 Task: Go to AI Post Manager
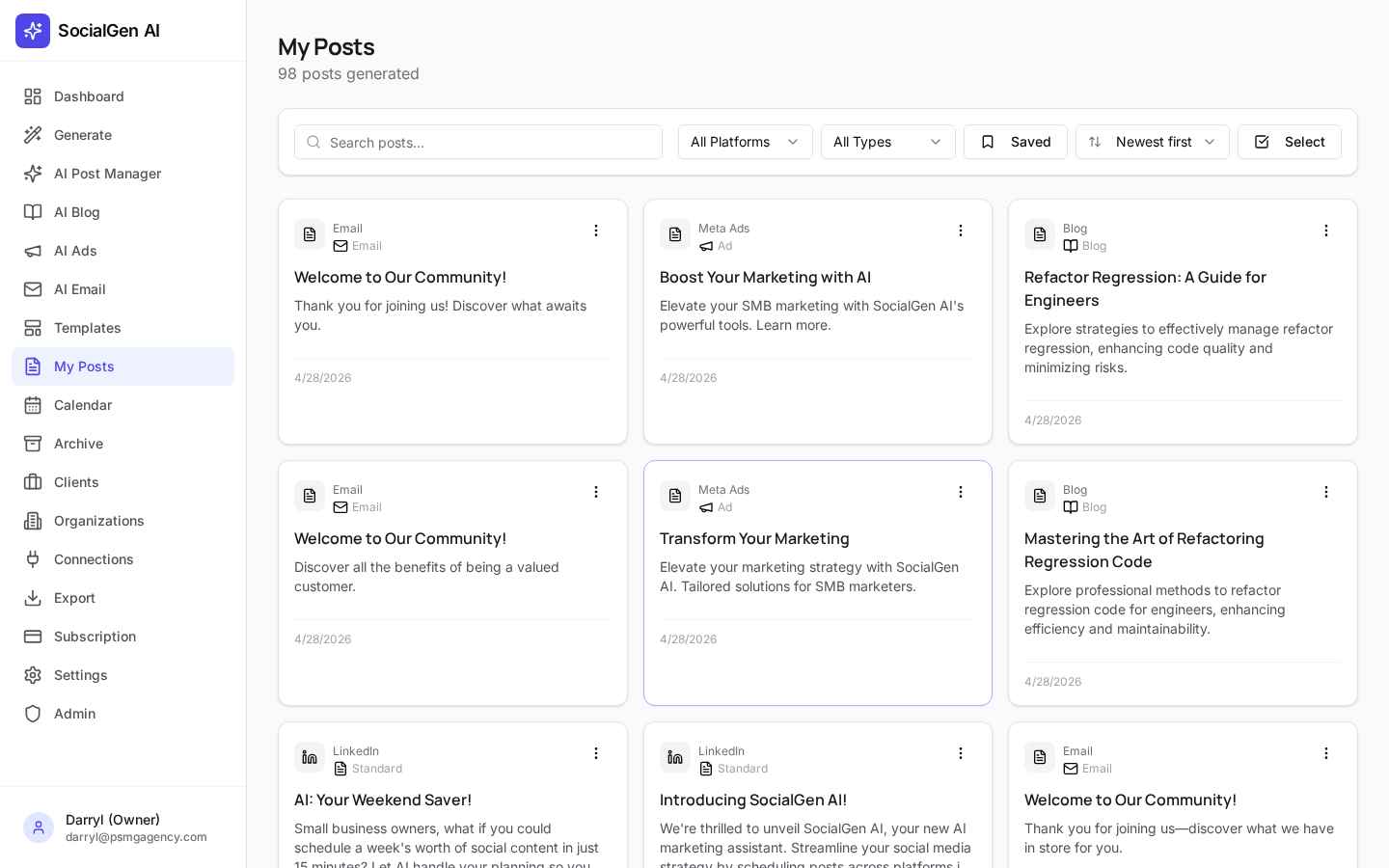pos(123,174)
